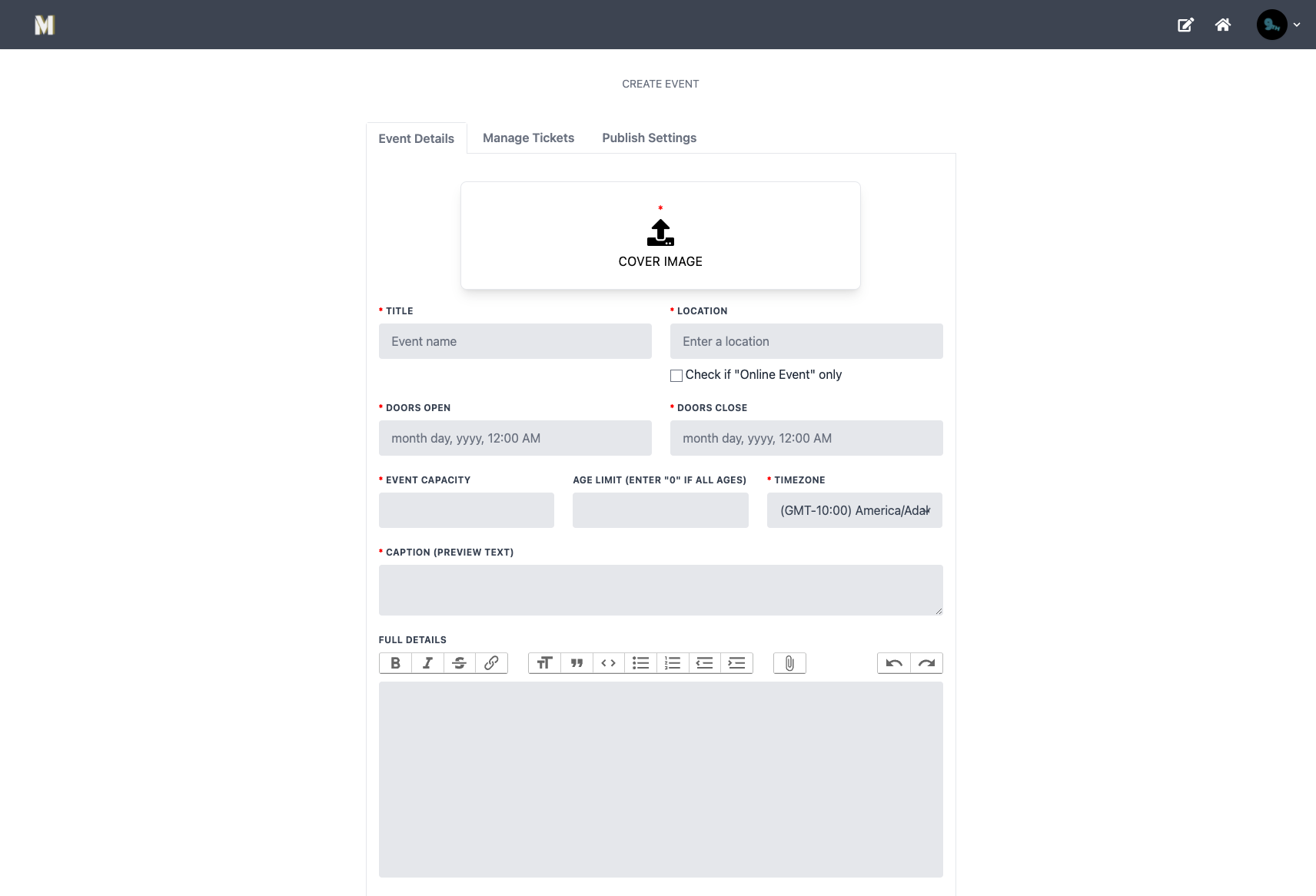The width and height of the screenshot is (1316, 896).
Task: Attach a file with paperclip icon
Action: [x=789, y=663]
